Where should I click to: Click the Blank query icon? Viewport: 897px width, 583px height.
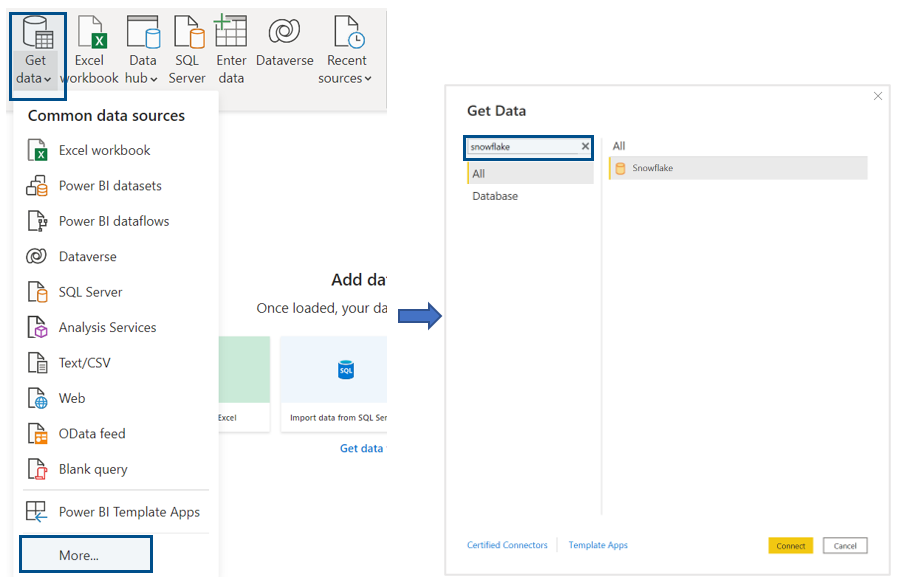37,469
